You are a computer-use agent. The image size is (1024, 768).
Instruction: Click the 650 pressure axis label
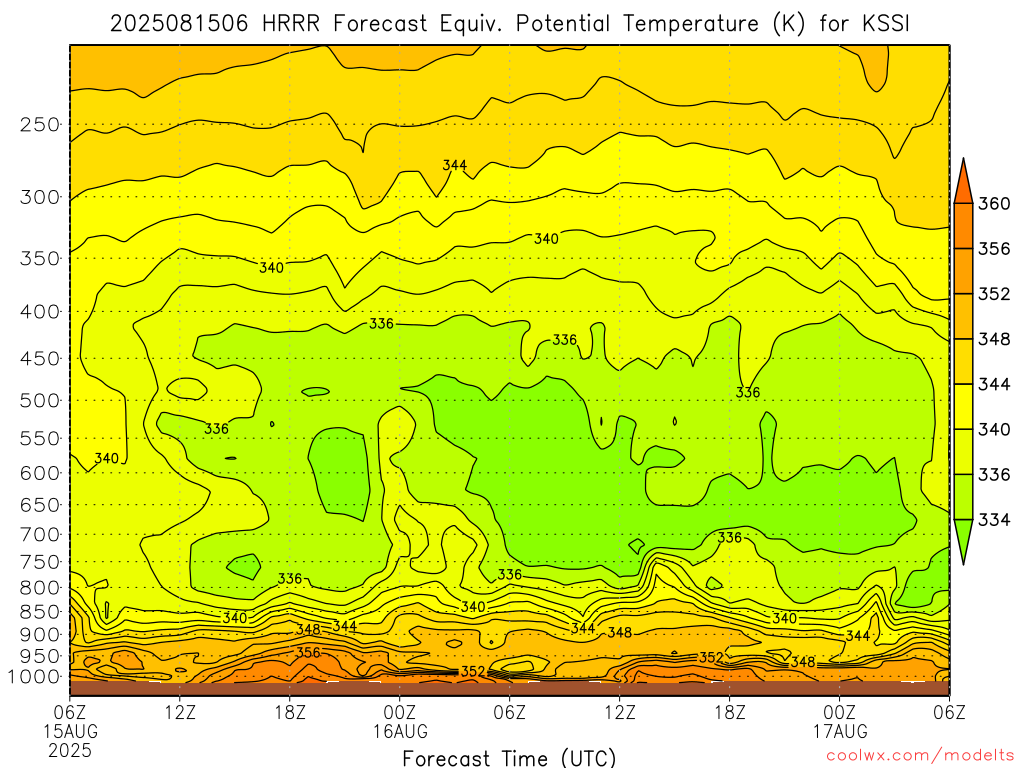pyautogui.click(x=40, y=505)
